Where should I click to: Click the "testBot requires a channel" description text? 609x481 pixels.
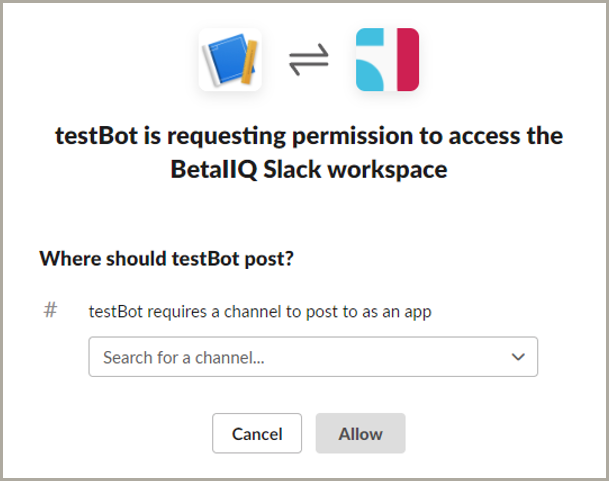[260, 311]
